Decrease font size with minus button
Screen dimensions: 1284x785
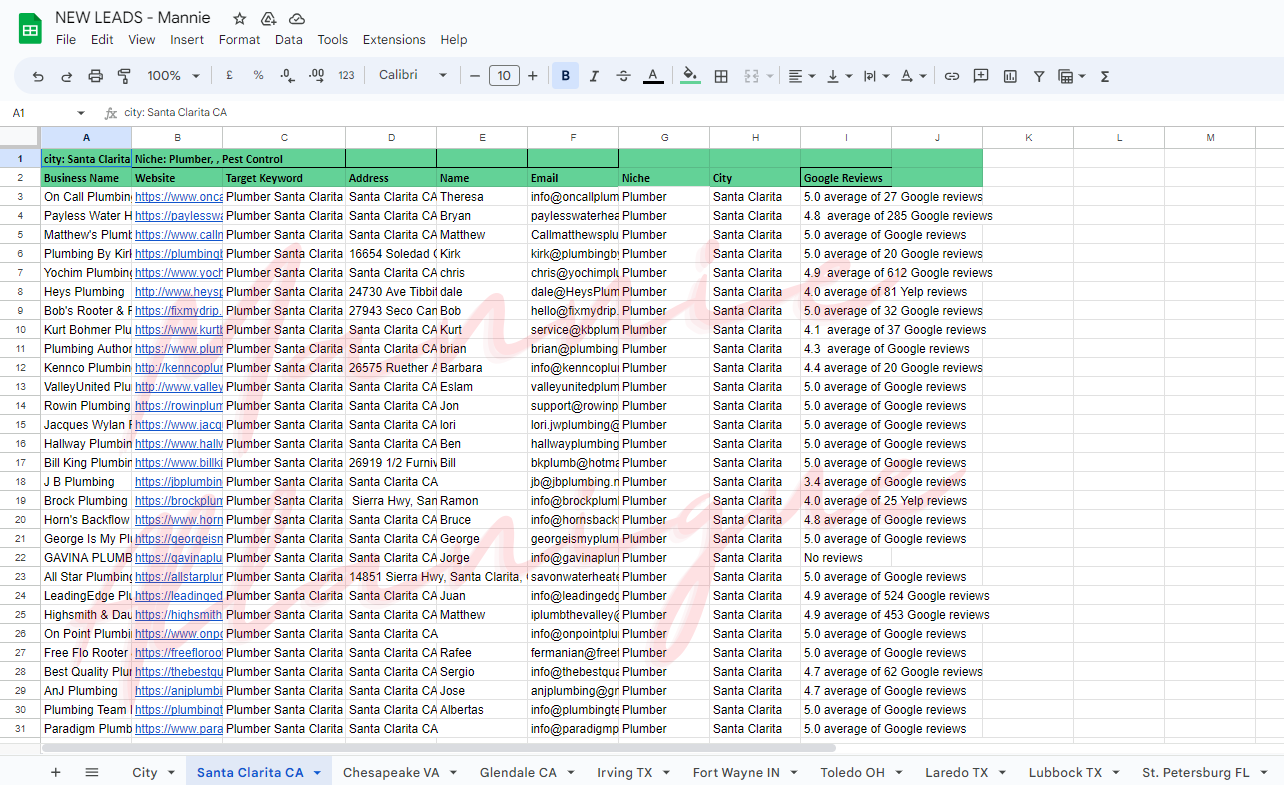pyautogui.click(x=475, y=76)
